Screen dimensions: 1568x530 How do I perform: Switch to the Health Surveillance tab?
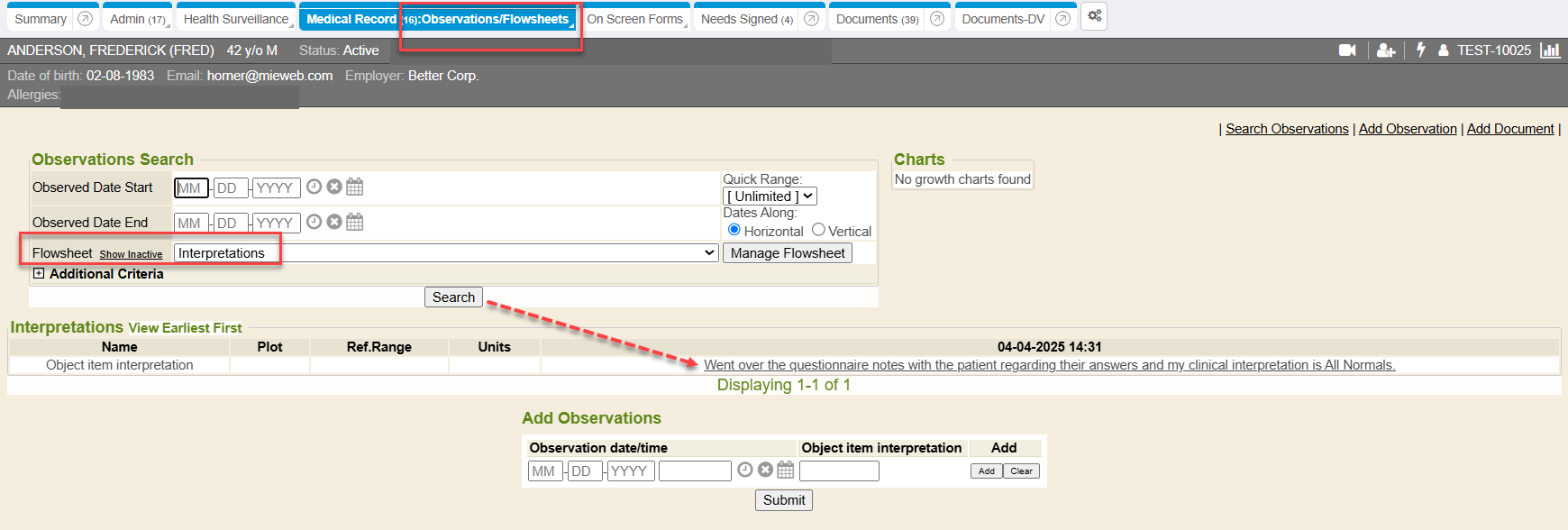click(x=236, y=19)
